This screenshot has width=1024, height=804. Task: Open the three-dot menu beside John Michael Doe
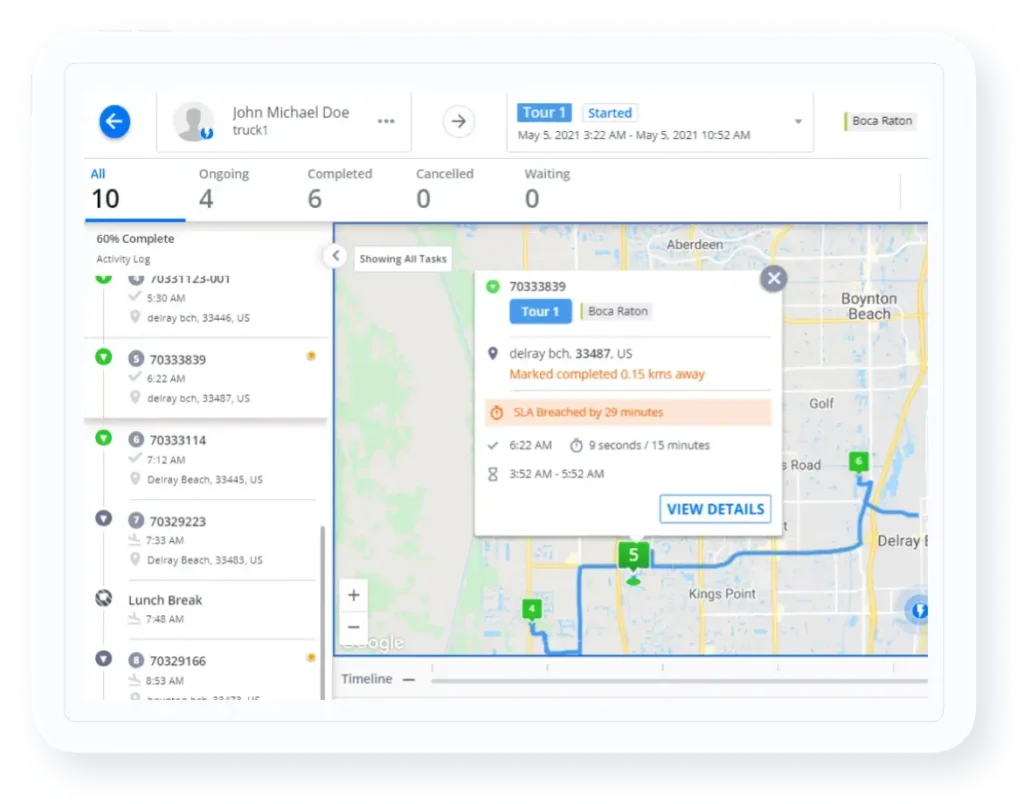[387, 120]
